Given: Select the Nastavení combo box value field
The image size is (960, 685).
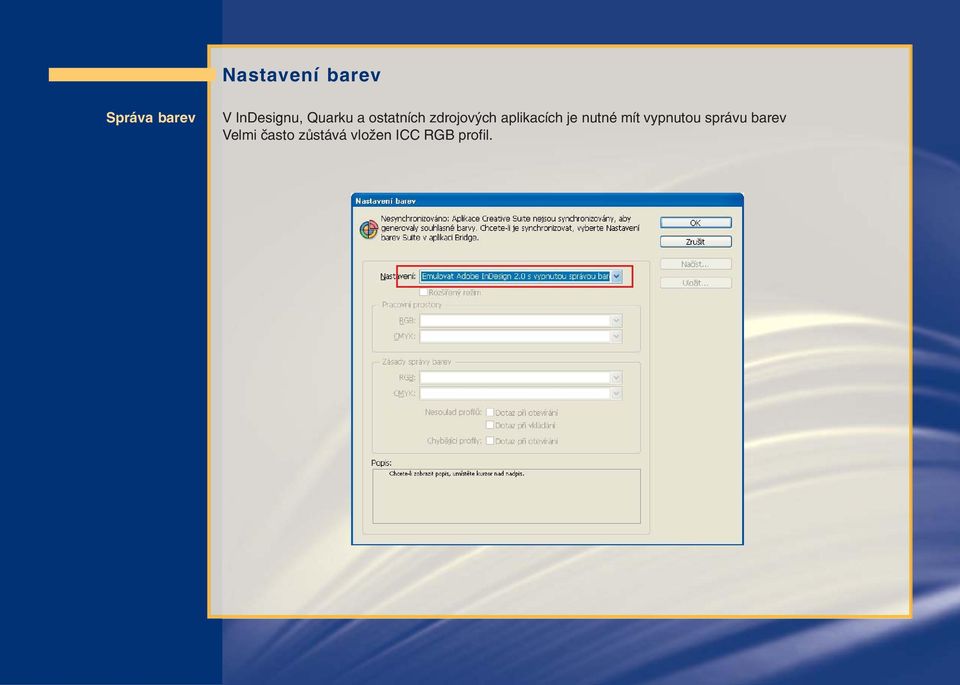Looking at the screenshot, I should click(515, 276).
